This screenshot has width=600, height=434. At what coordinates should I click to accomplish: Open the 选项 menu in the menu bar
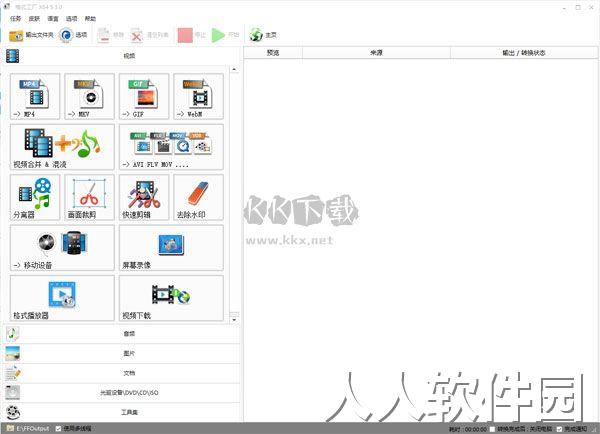(x=72, y=18)
